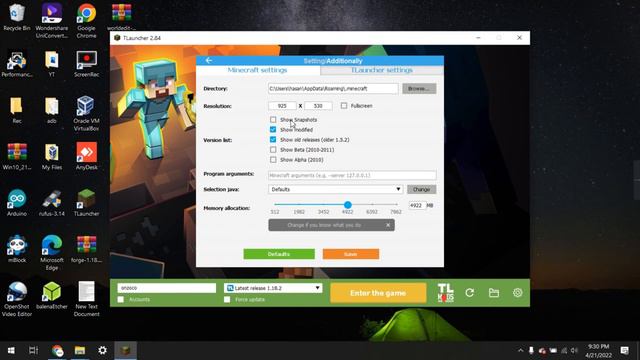Click the Change java button
The image size is (640, 360).
[421, 189]
